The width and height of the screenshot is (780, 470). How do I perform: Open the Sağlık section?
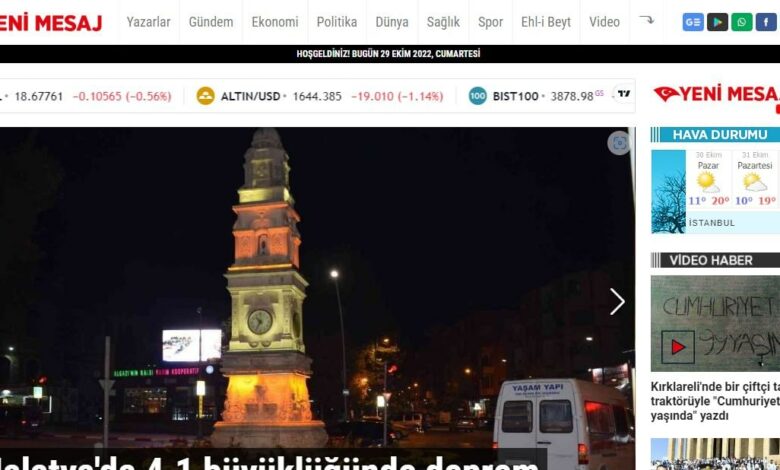coord(443,22)
